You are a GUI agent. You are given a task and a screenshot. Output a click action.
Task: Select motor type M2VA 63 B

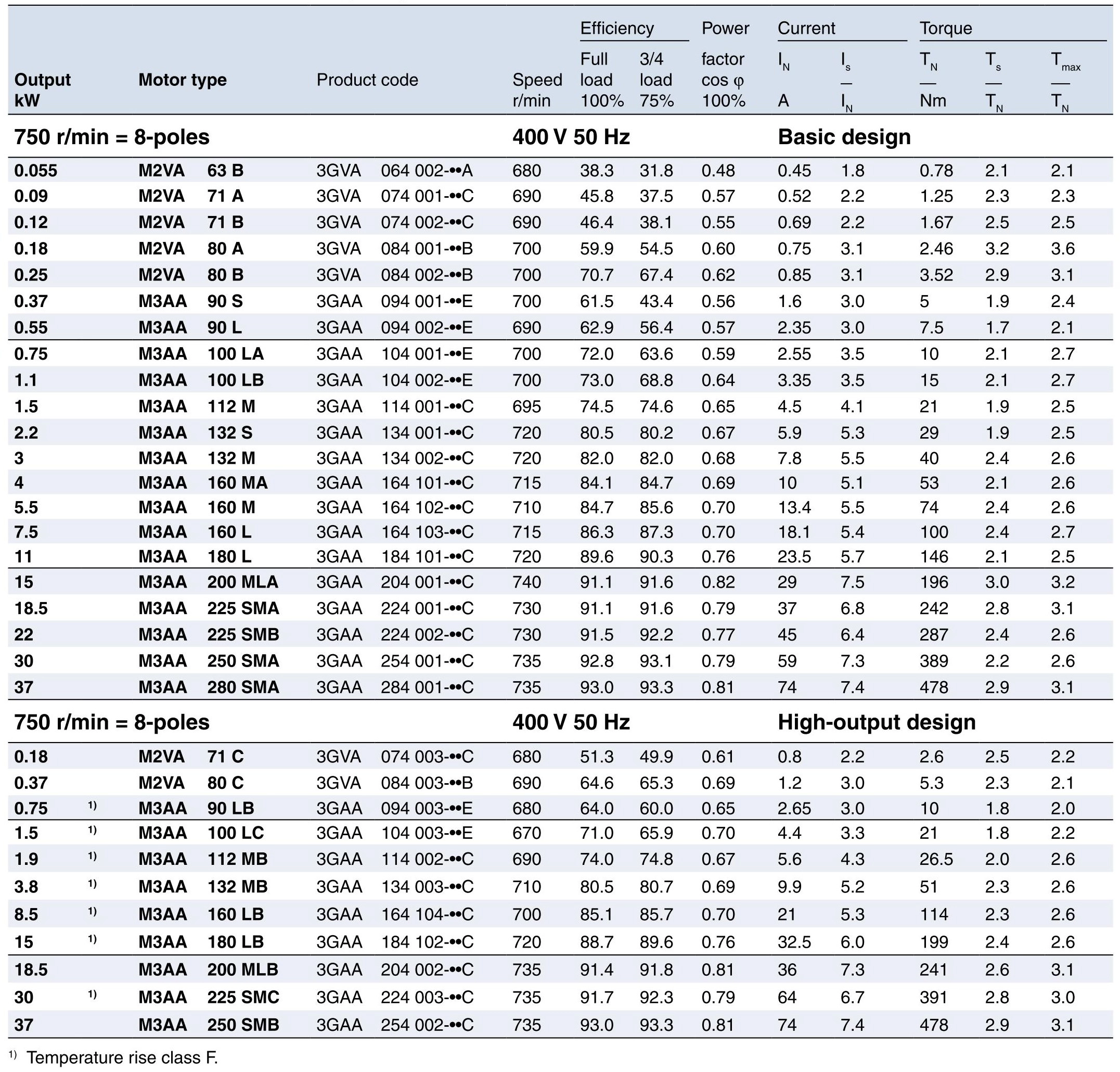pos(191,170)
